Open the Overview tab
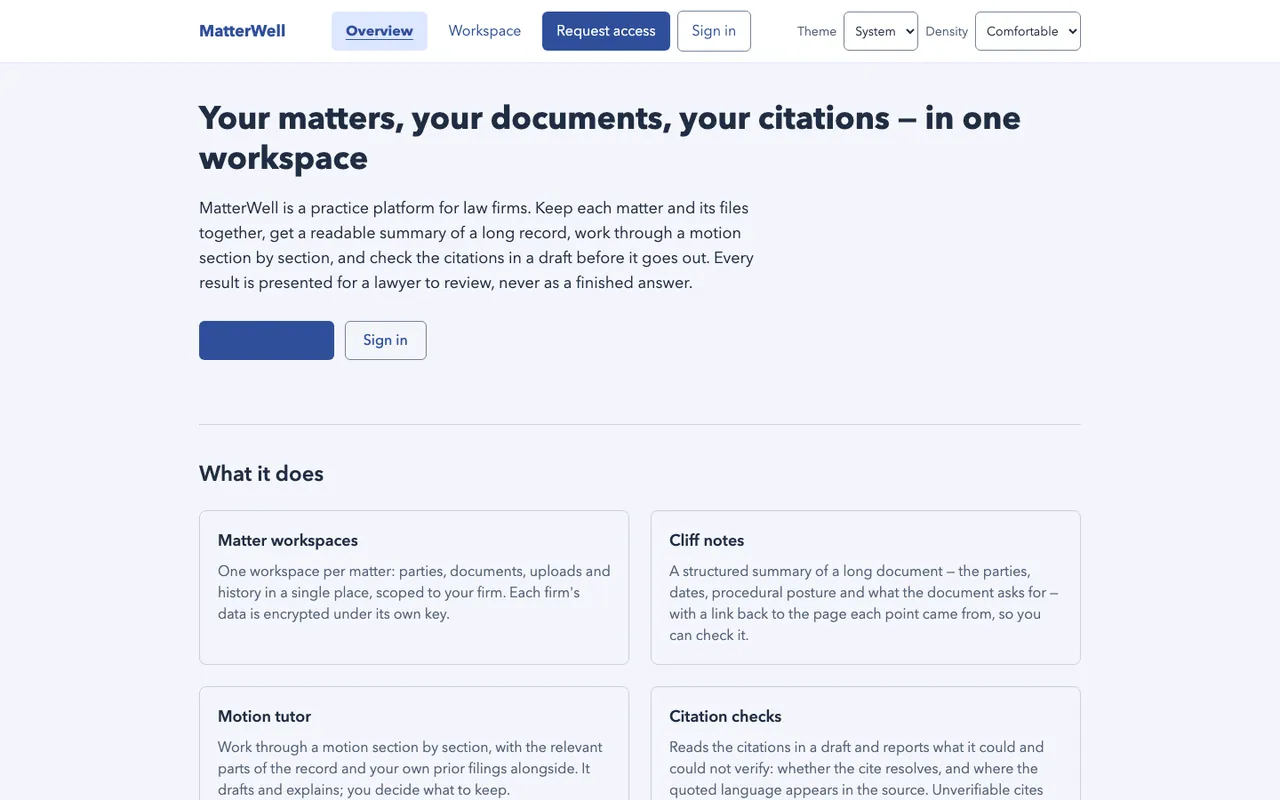Screen dimensions: 1280x800 pyautogui.click(x=379, y=31)
